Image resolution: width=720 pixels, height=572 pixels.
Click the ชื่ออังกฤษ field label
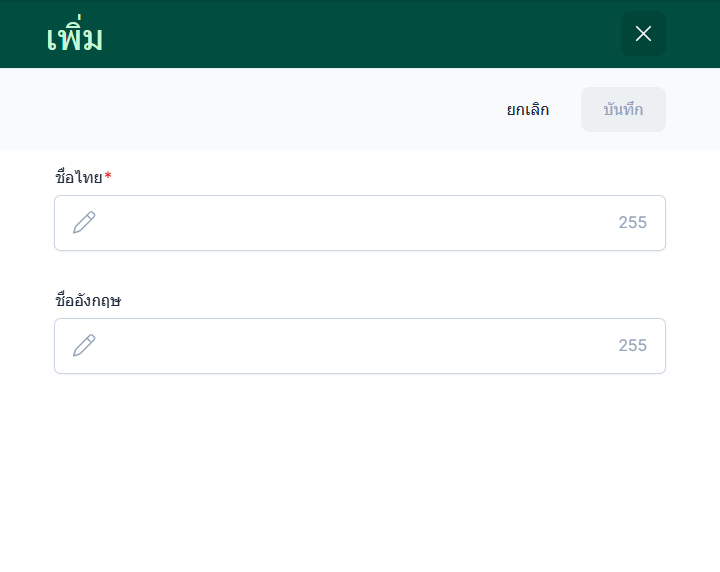coord(88,301)
